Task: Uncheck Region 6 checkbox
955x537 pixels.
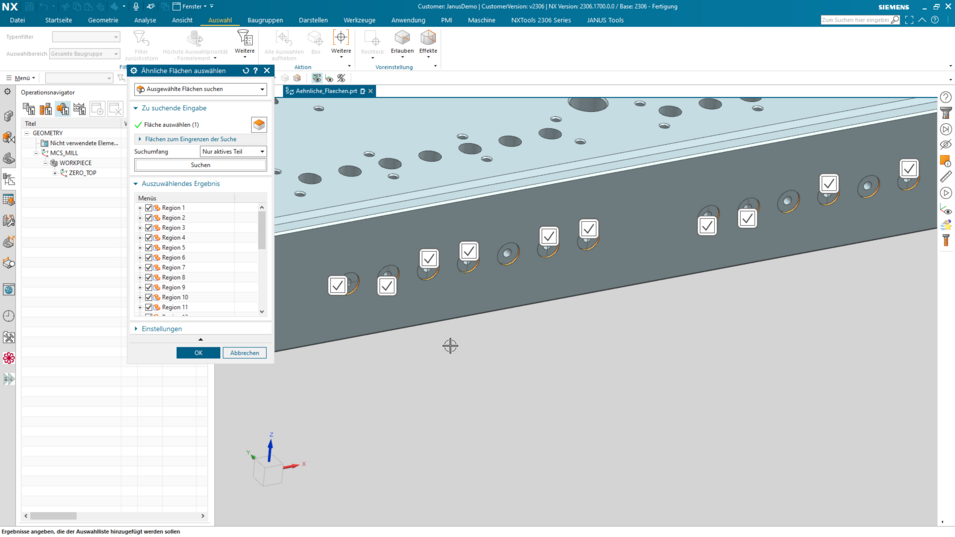Action: coord(149,258)
